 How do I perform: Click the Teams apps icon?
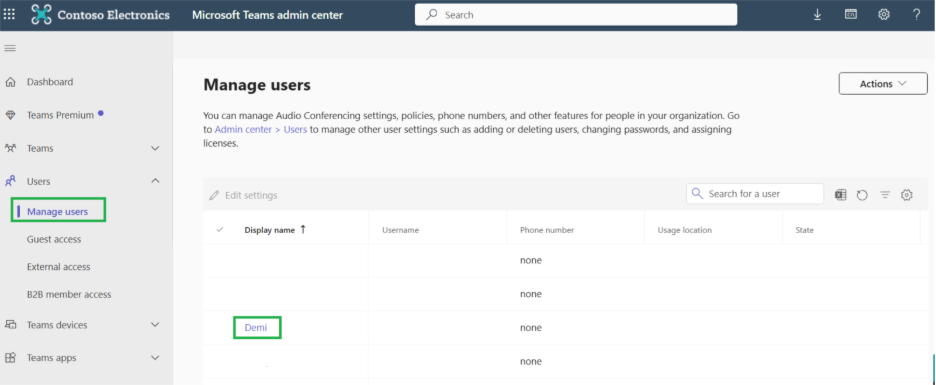point(10,358)
